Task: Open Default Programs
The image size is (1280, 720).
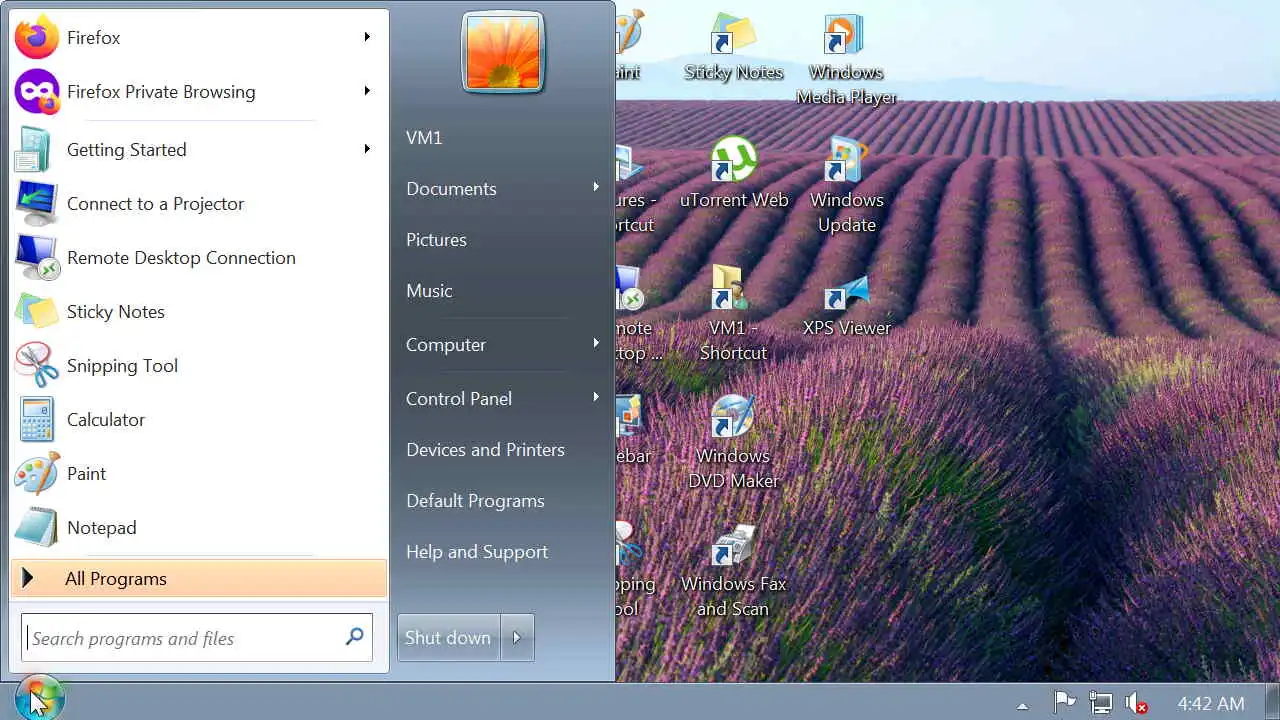Action: click(475, 501)
